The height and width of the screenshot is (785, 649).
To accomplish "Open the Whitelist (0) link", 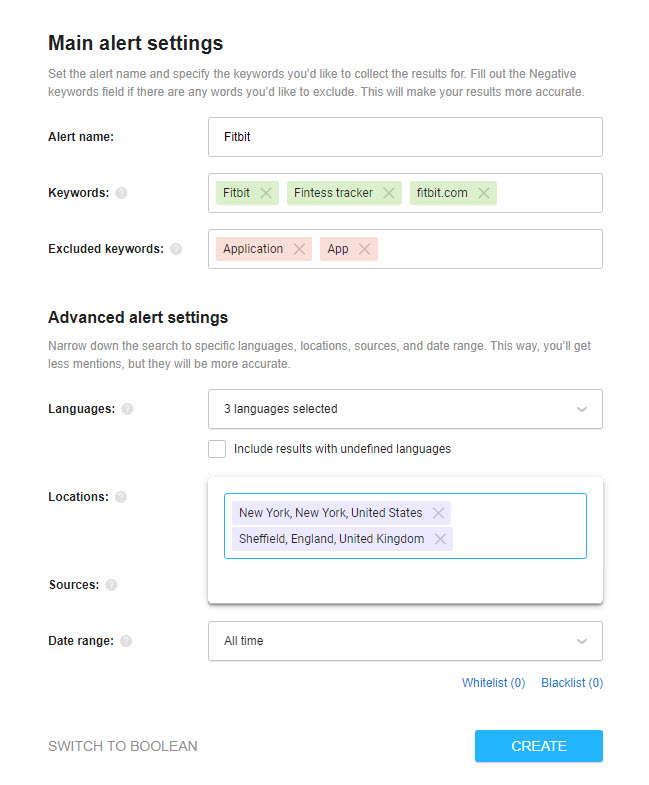I will pos(493,683).
